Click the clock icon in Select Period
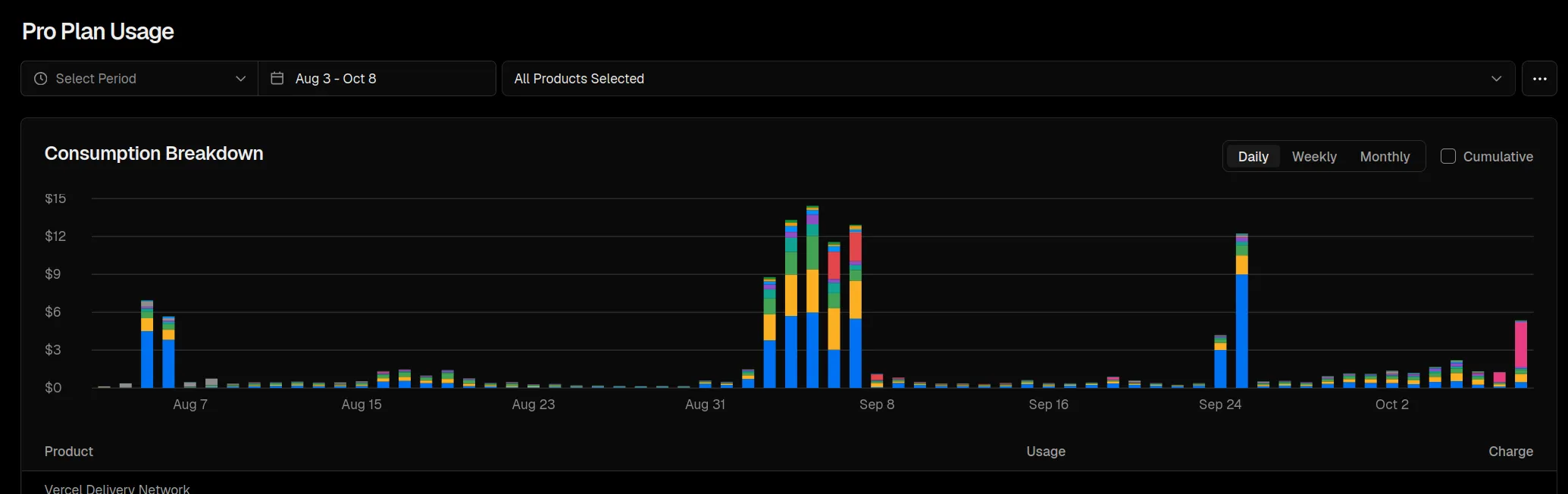Viewport: 1568px width, 494px height. point(41,79)
